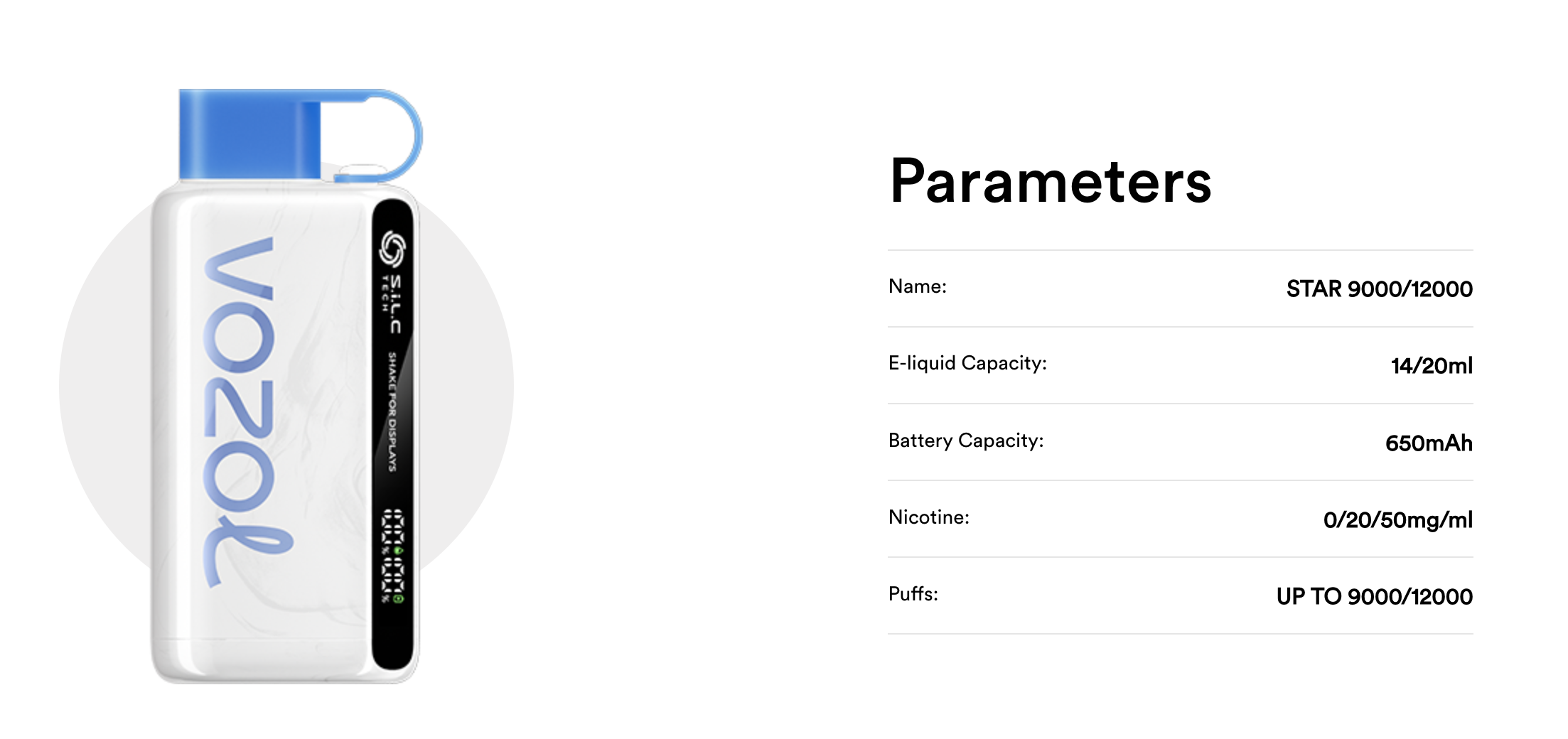
Task: Click the 14/20ml value
Action: tap(1432, 366)
